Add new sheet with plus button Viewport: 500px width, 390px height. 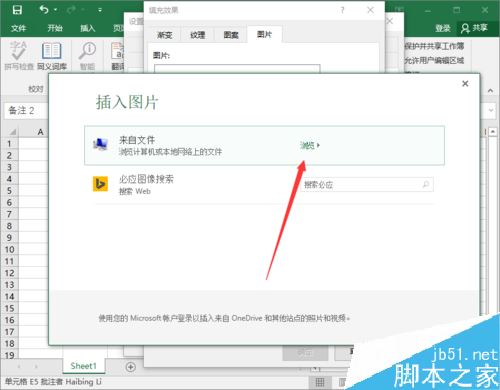131,367
